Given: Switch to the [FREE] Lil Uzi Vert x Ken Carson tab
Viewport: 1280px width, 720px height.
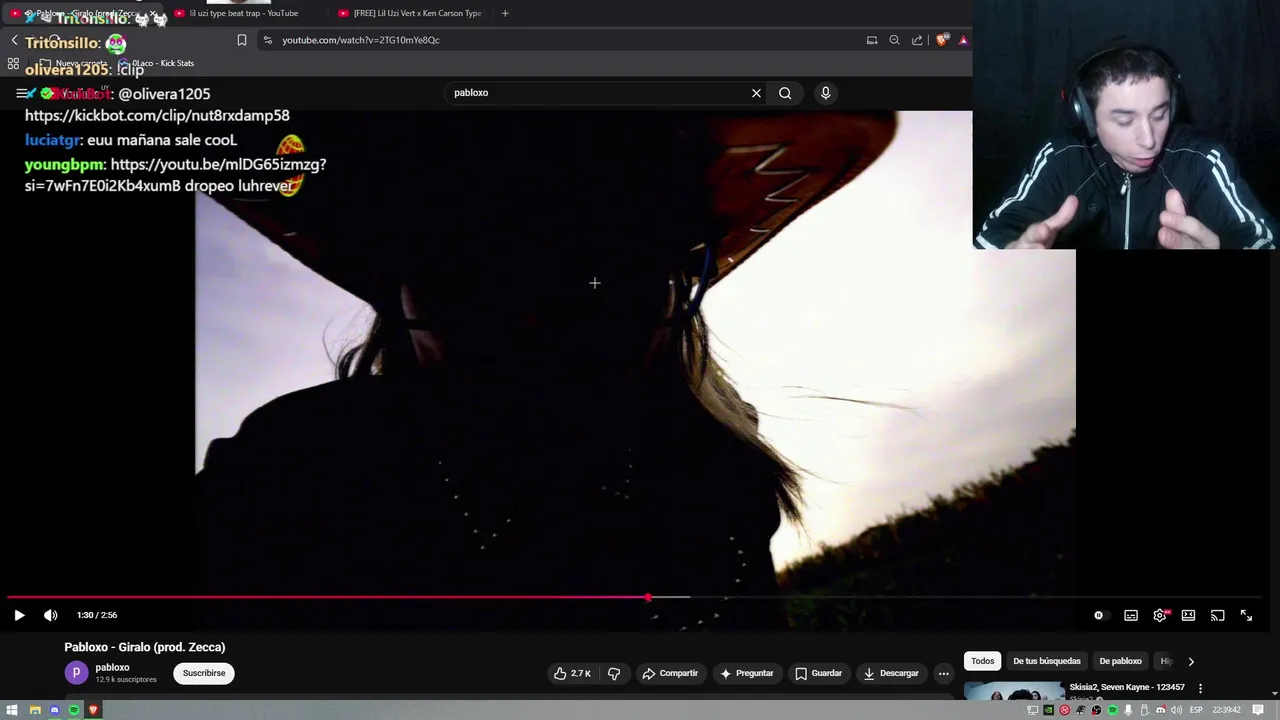Looking at the screenshot, I should 410,13.
